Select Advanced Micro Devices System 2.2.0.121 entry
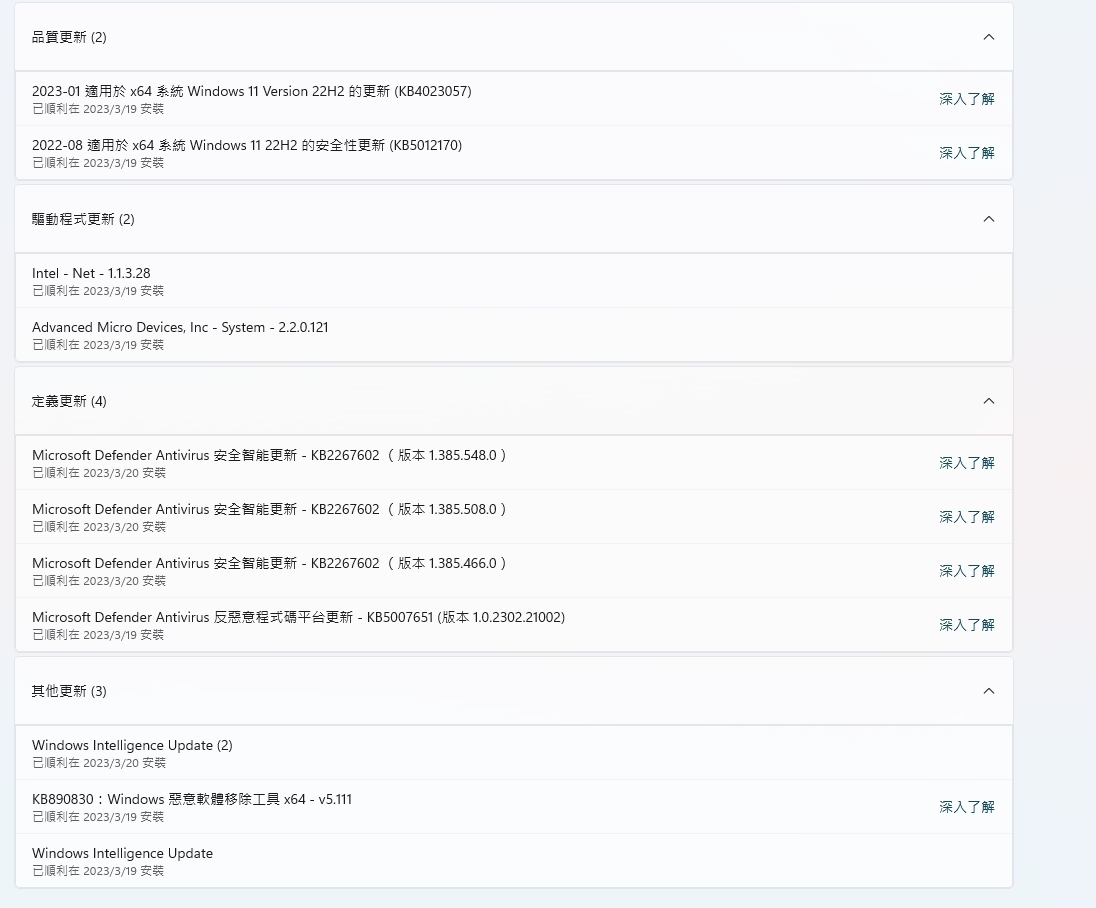 (514, 336)
